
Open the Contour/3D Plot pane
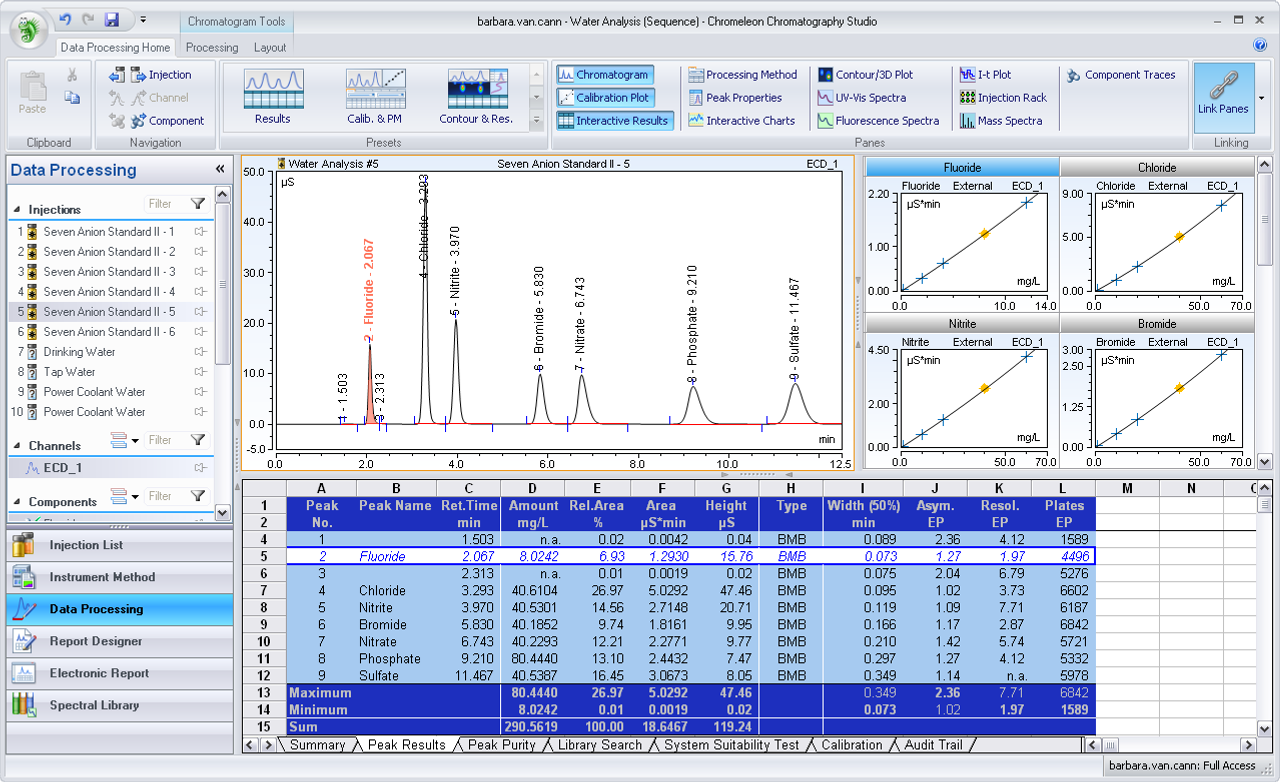[x=866, y=75]
